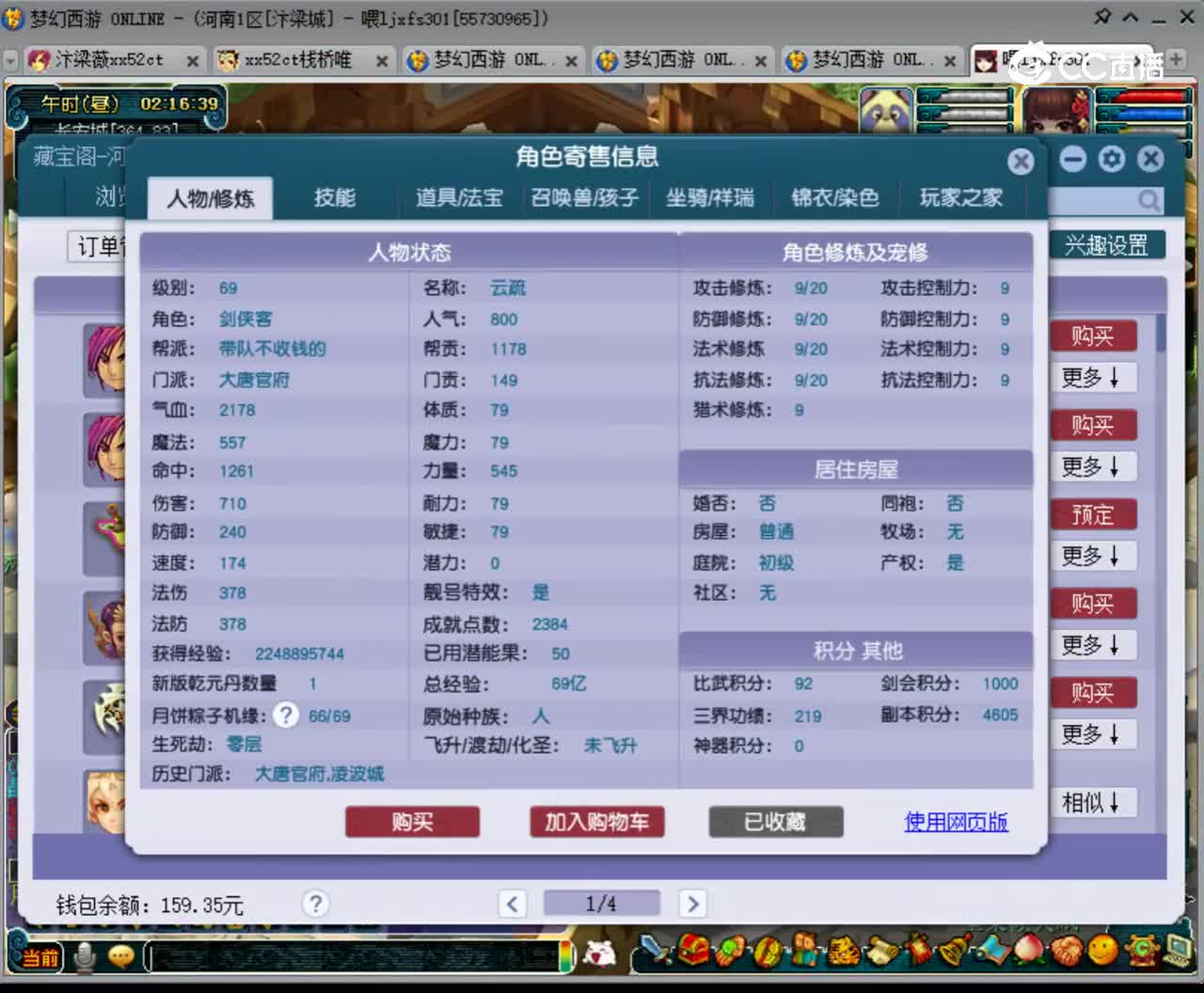Screen dimensions: 1204x993
Task: Switch to the 锦衣/染色 tab
Action: click(835, 197)
